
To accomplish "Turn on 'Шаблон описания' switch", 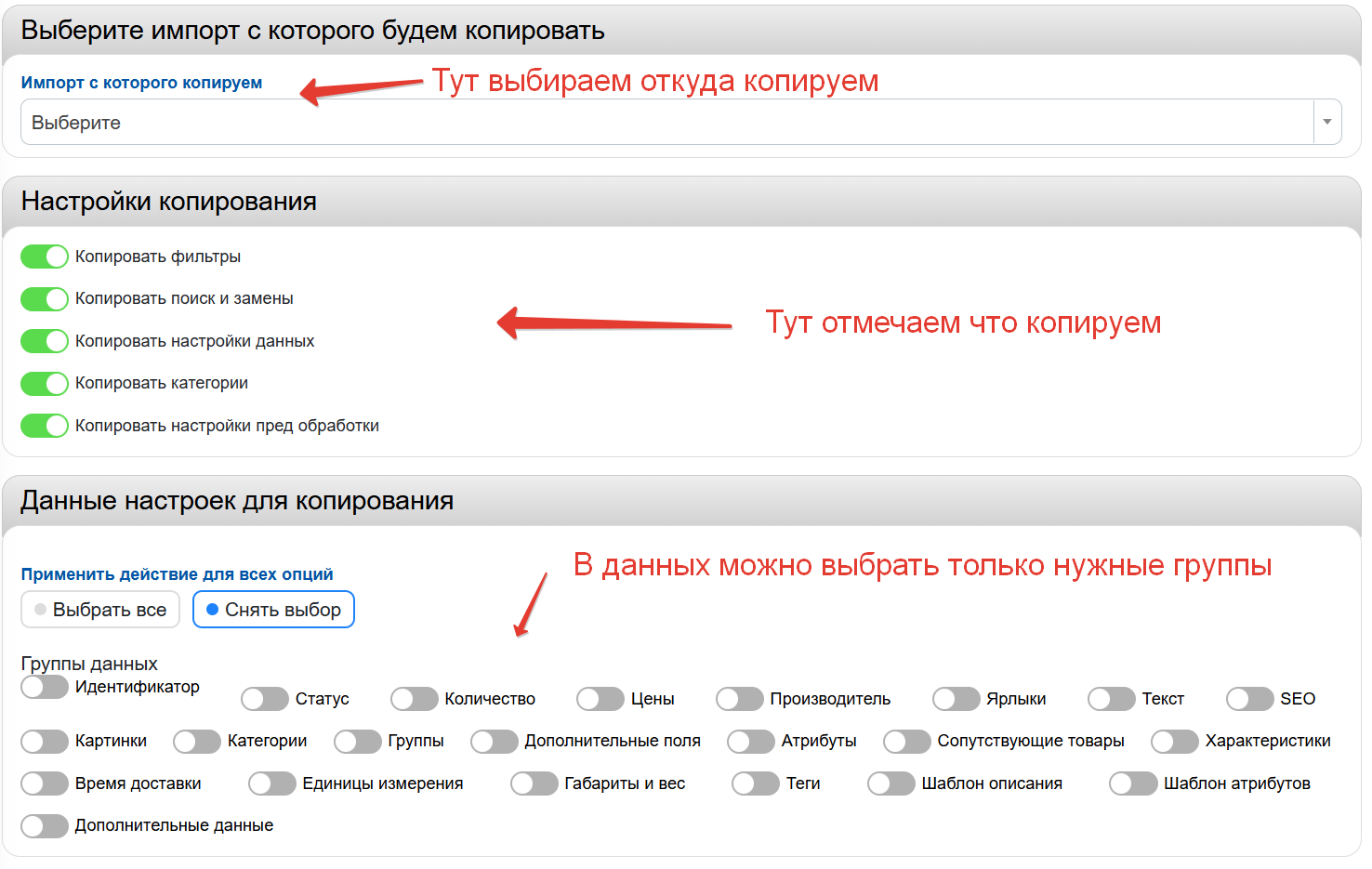I will (x=891, y=783).
